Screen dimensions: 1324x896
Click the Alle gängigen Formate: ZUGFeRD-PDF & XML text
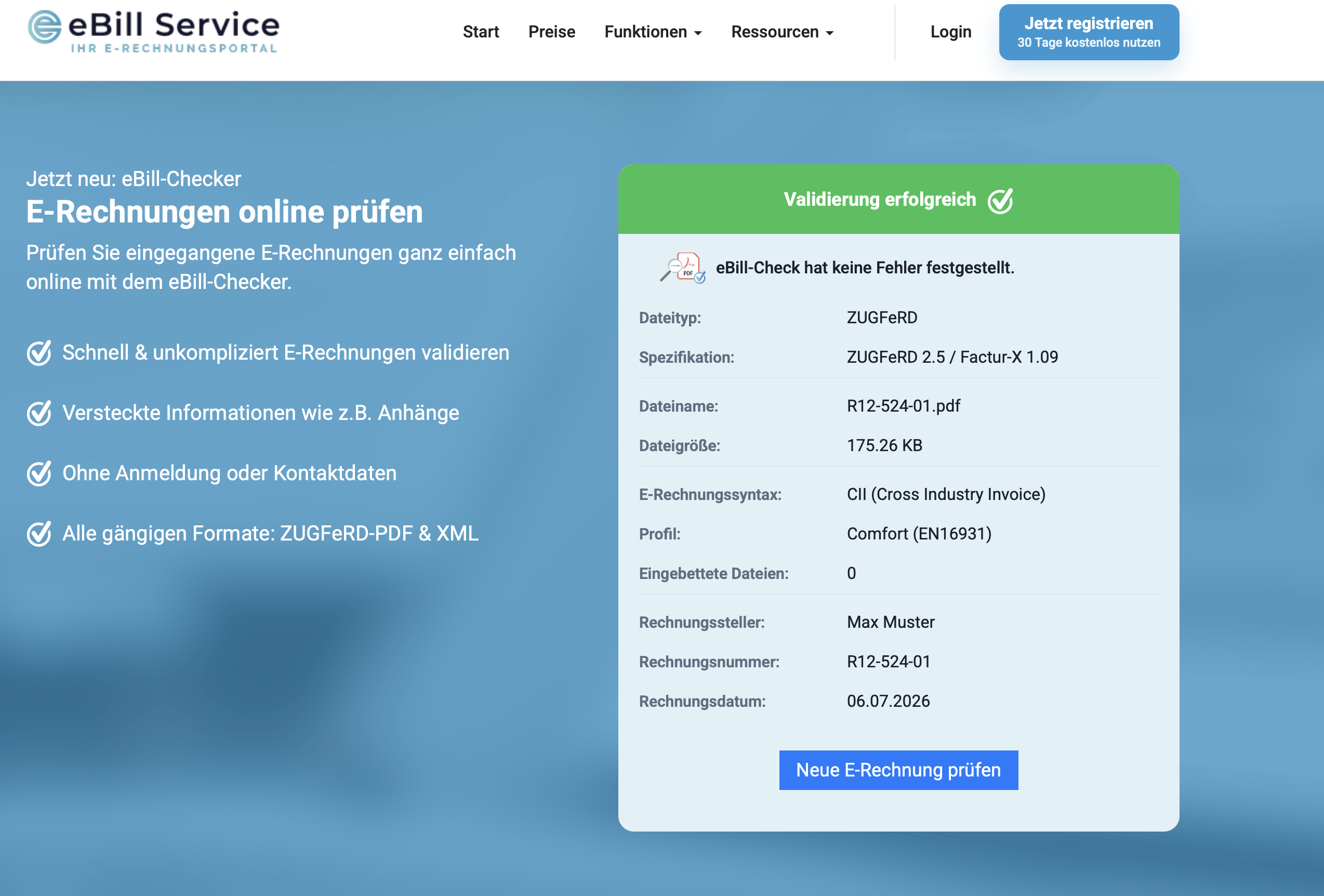point(271,534)
